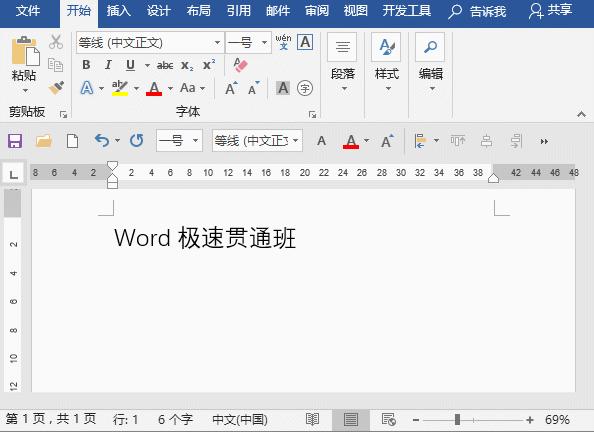Image resolution: width=594 pixels, height=432 pixels.
Task: Switch to the Developer (开发工具) tab
Action: (x=406, y=11)
